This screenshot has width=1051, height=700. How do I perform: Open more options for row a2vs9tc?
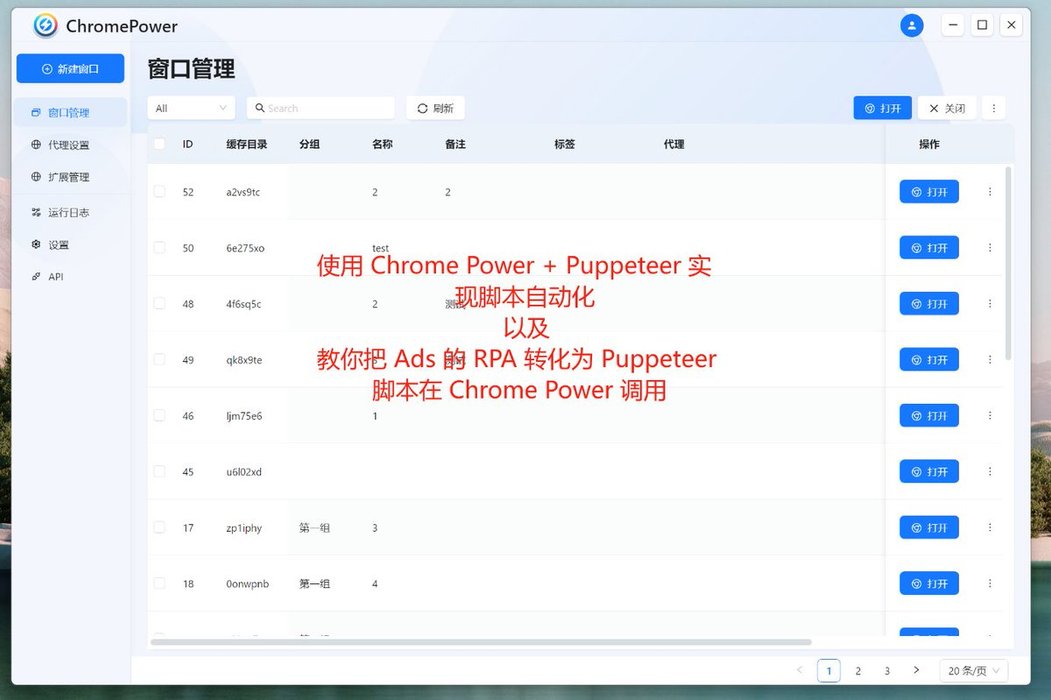point(989,192)
